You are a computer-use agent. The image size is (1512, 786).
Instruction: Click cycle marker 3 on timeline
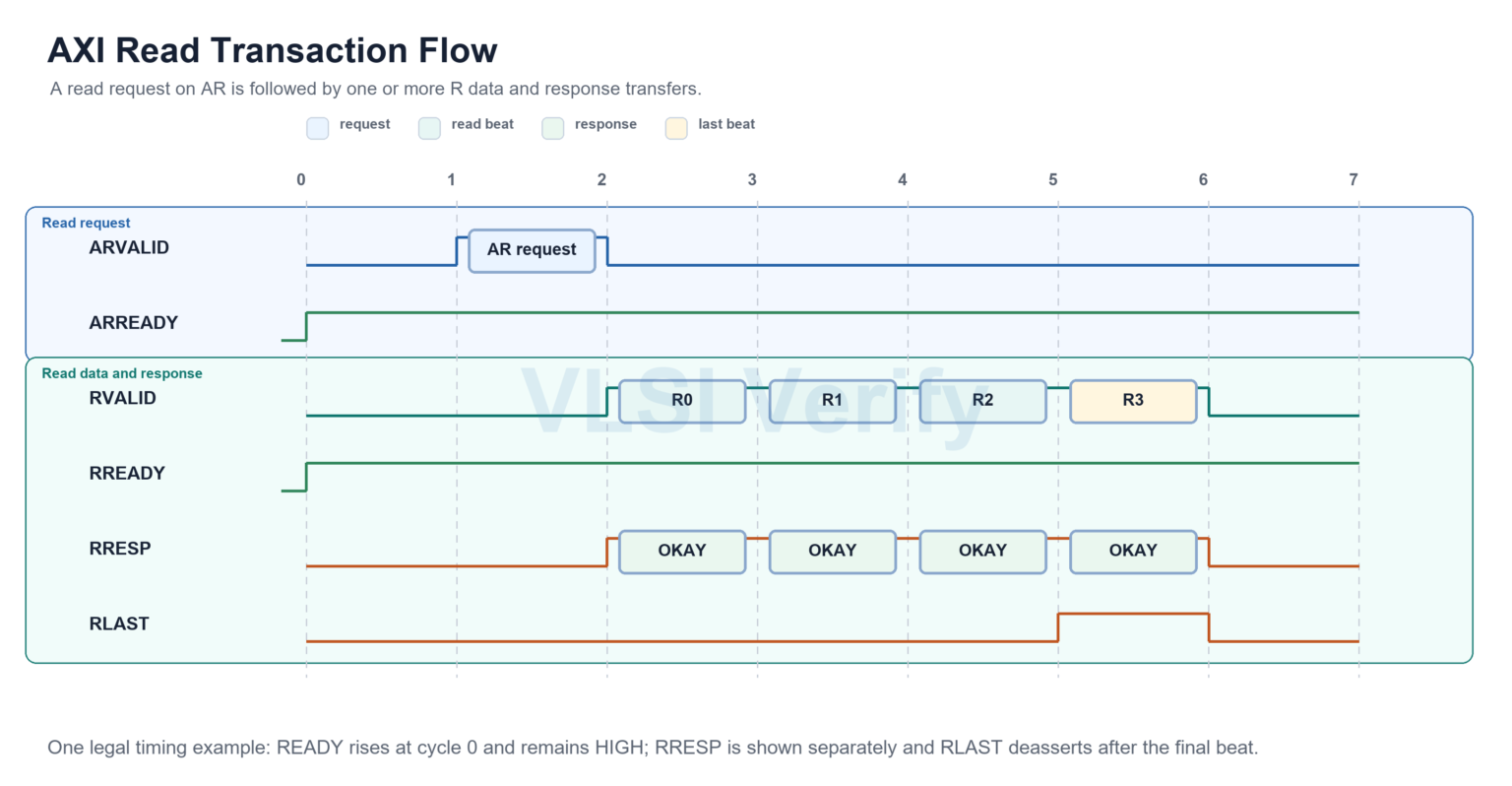752,179
